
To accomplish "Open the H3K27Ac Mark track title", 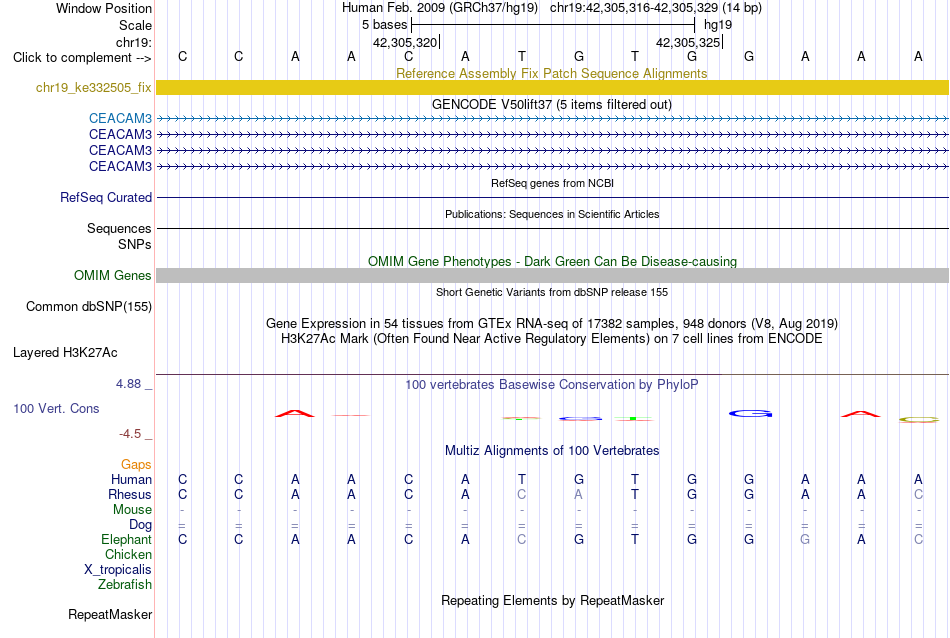I will [552, 339].
